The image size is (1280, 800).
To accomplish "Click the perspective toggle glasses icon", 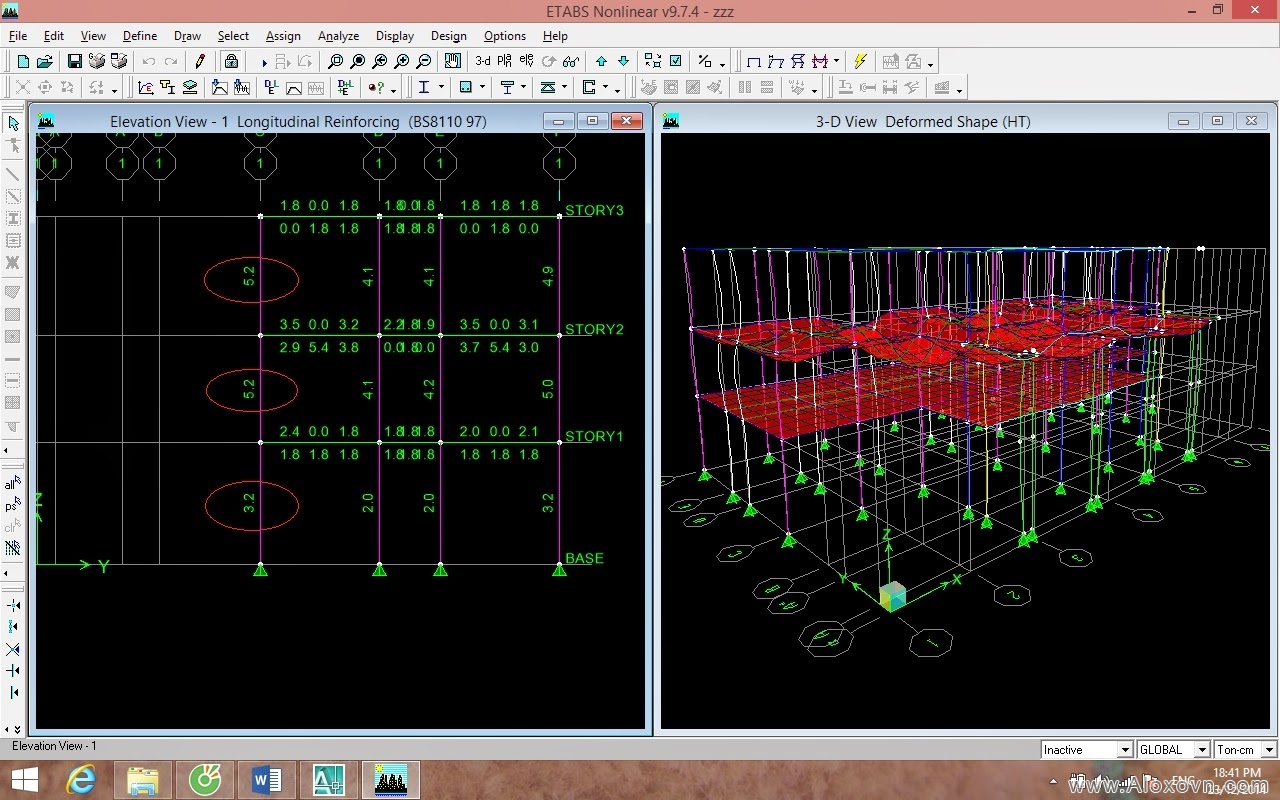I will click(x=571, y=62).
